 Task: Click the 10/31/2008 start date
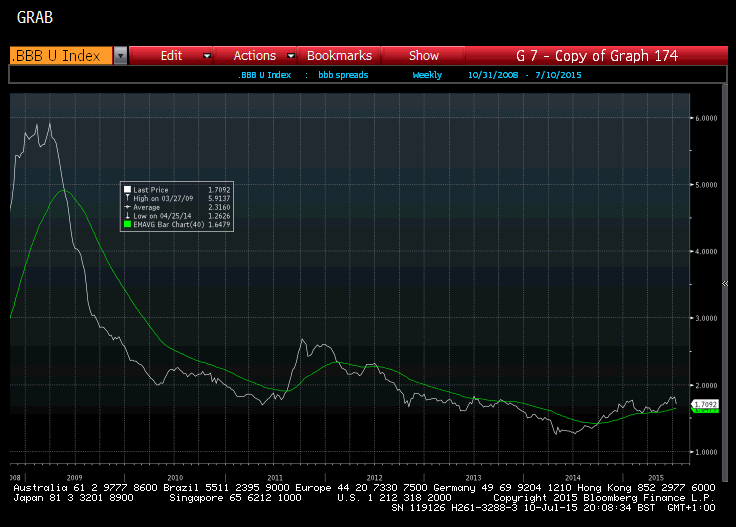tap(490, 75)
